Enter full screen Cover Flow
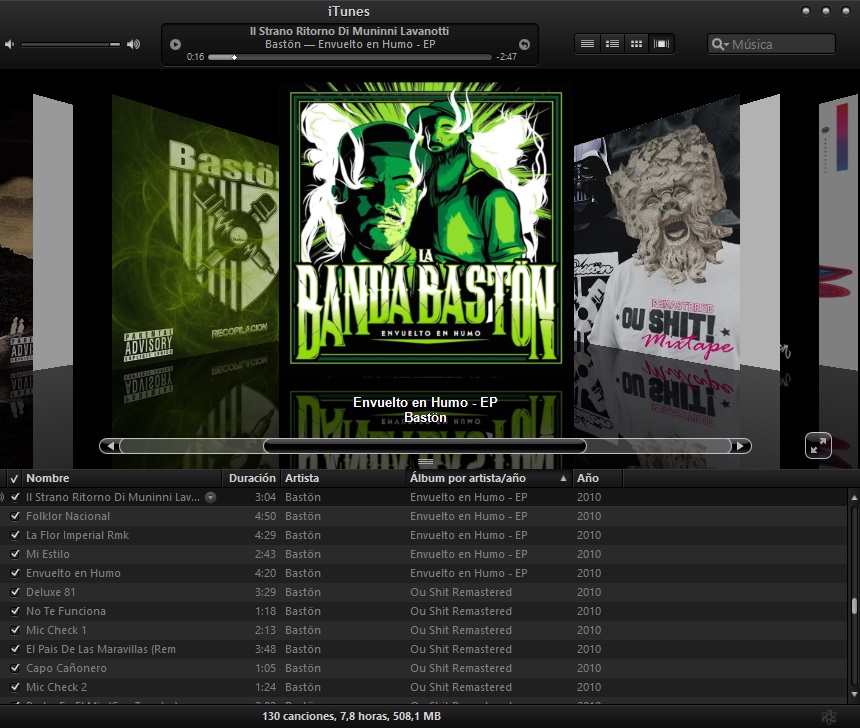 (x=818, y=445)
